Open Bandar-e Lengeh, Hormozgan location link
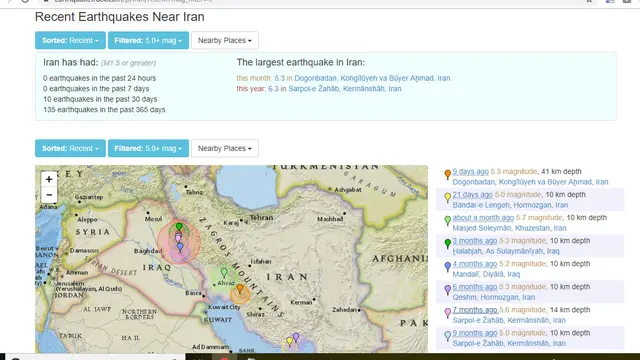Image resolution: width=640 pixels, height=360 pixels. pos(510,205)
